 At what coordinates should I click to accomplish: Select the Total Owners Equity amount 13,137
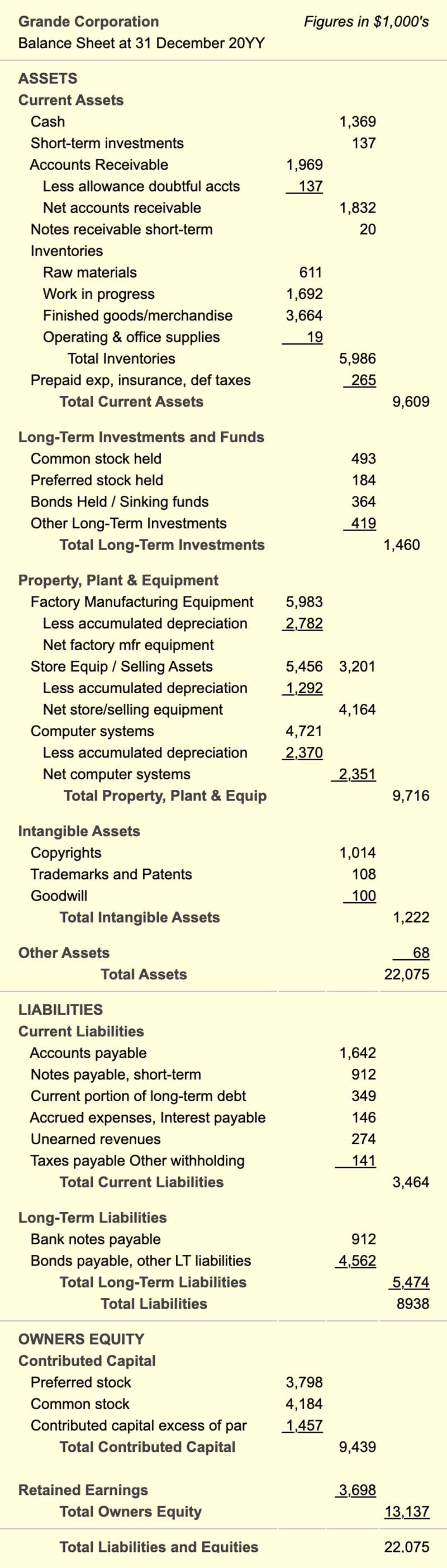click(x=406, y=1512)
